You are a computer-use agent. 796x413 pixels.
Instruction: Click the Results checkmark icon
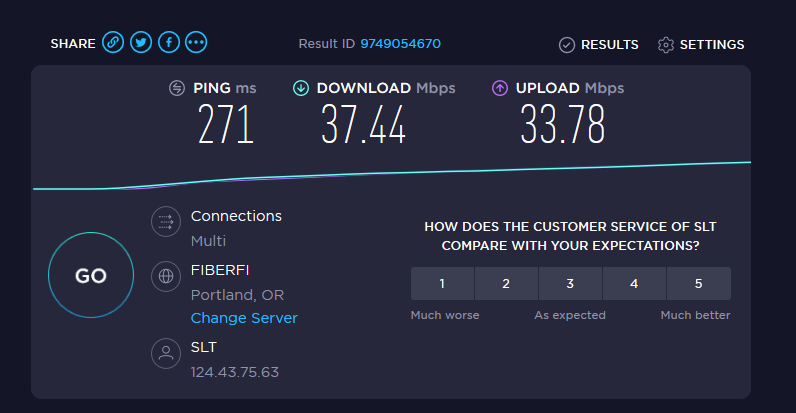click(x=567, y=45)
